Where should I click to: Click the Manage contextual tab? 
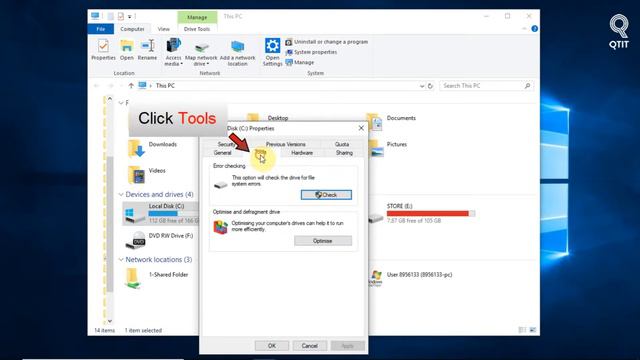pyautogui.click(x=197, y=17)
